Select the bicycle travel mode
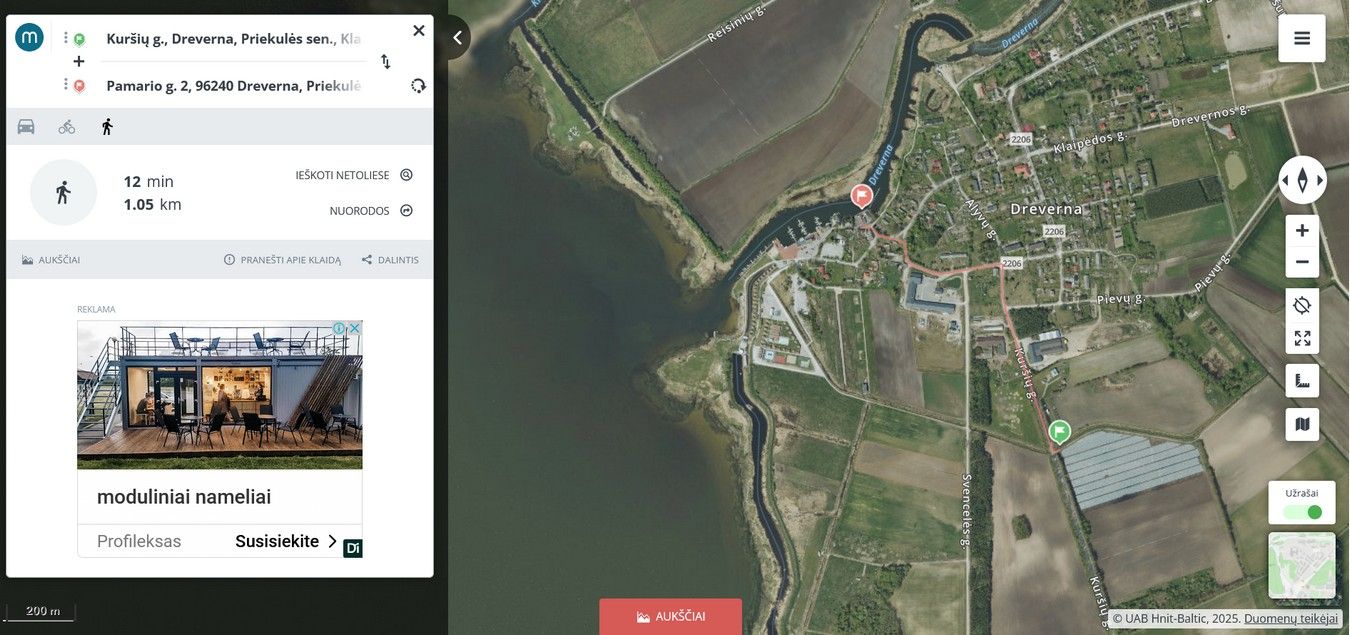The width and height of the screenshot is (1350, 635). 67,126
